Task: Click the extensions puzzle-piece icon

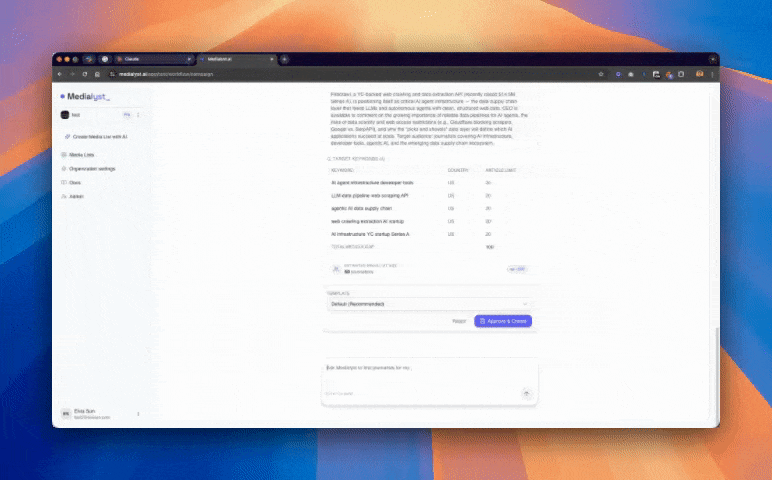Action: coord(681,74)
